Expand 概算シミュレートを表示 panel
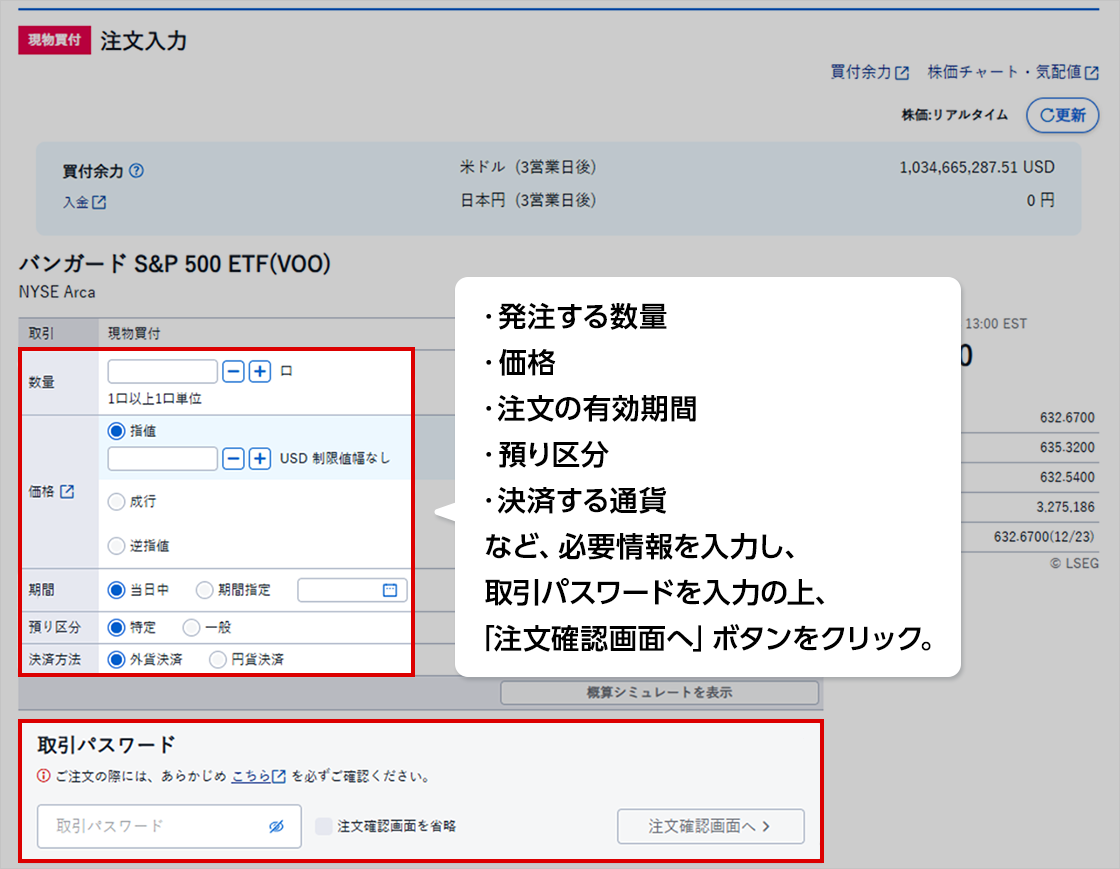The width and height of the screenshot is (1120, 869). [x=659, y=692]
